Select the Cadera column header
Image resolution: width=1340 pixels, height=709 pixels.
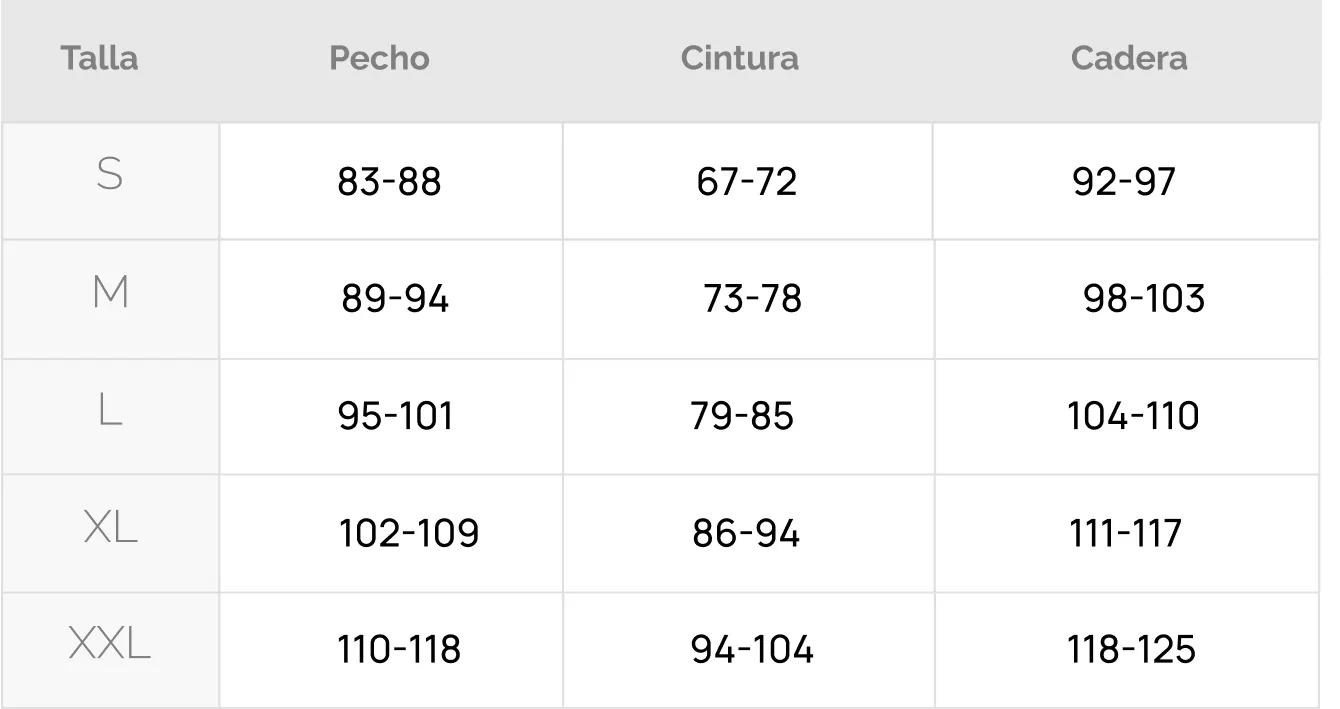pyautogui.click(x=1128, y=58)
